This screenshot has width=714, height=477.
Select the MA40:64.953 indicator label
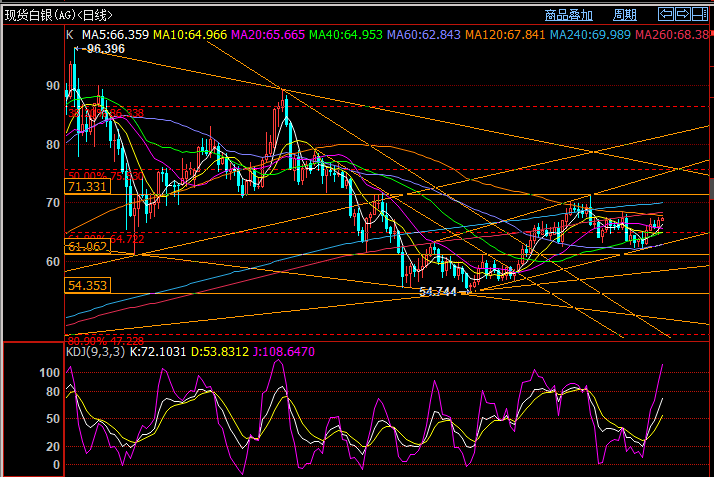pos(346,35)
